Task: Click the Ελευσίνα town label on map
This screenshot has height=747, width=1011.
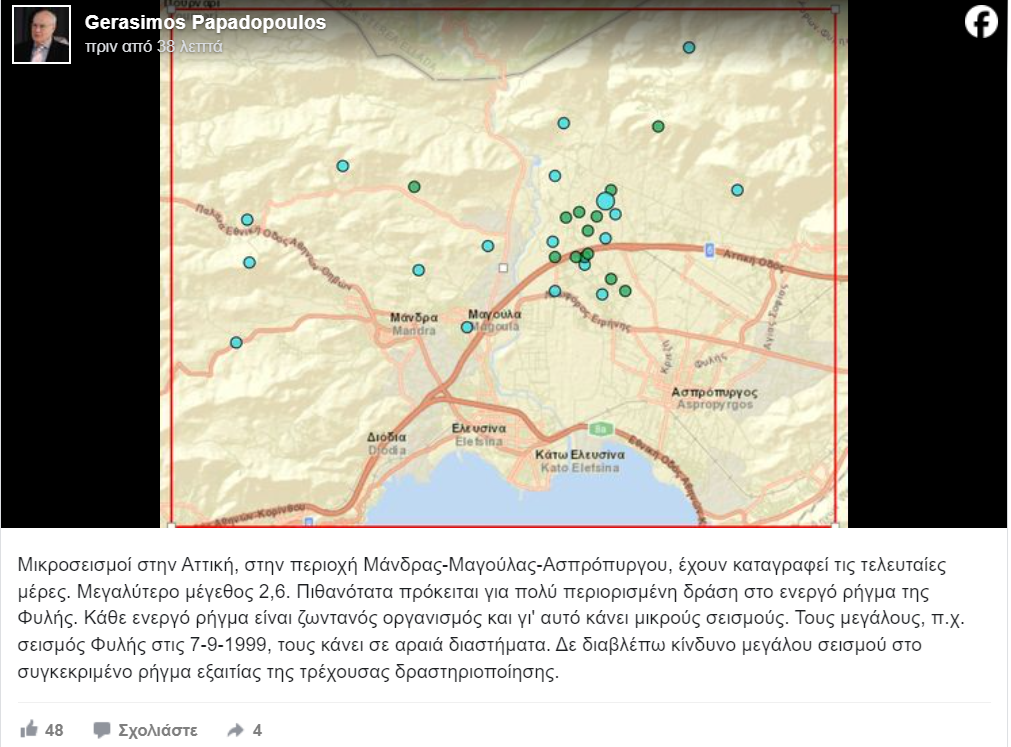Action: 478,429
